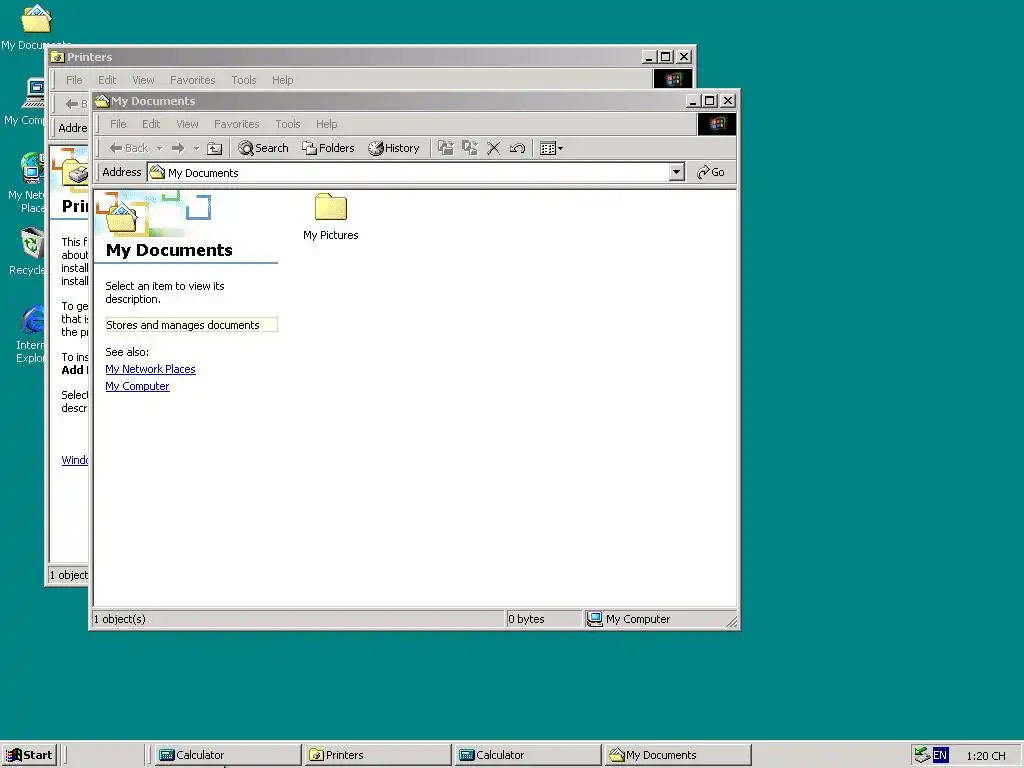The width and height of the screenshot is (1024, 768).
Task: Open File menu in Printers window
Action: coord(74,80)
